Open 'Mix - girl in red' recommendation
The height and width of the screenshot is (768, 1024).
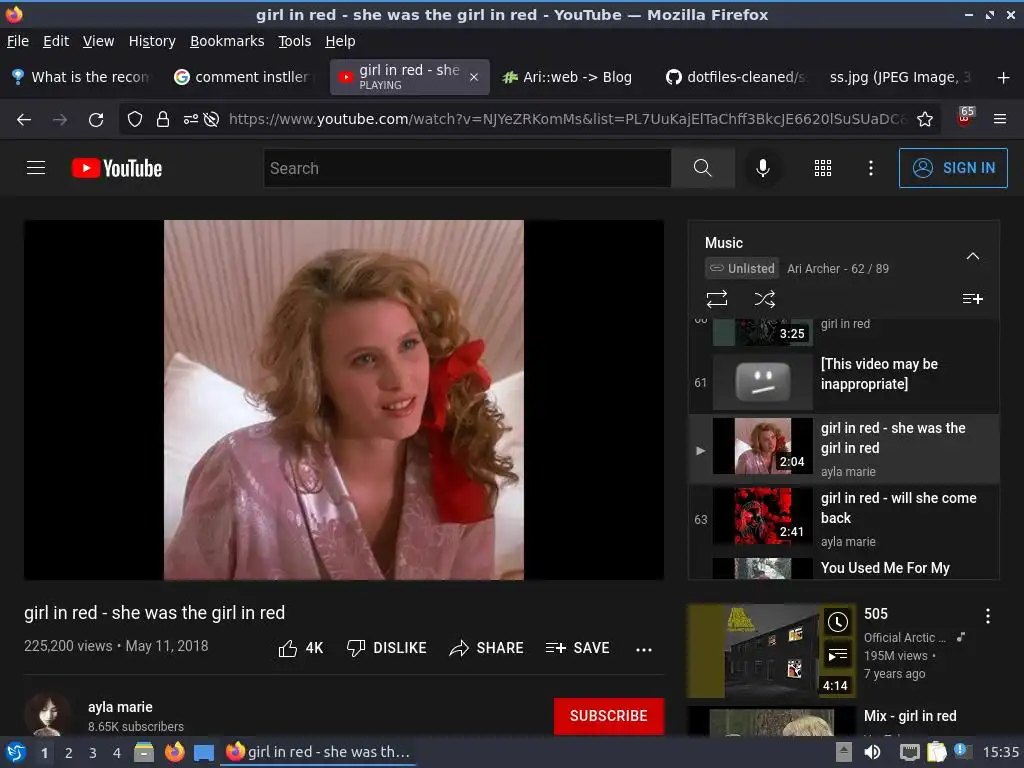[x=910, y=716]
